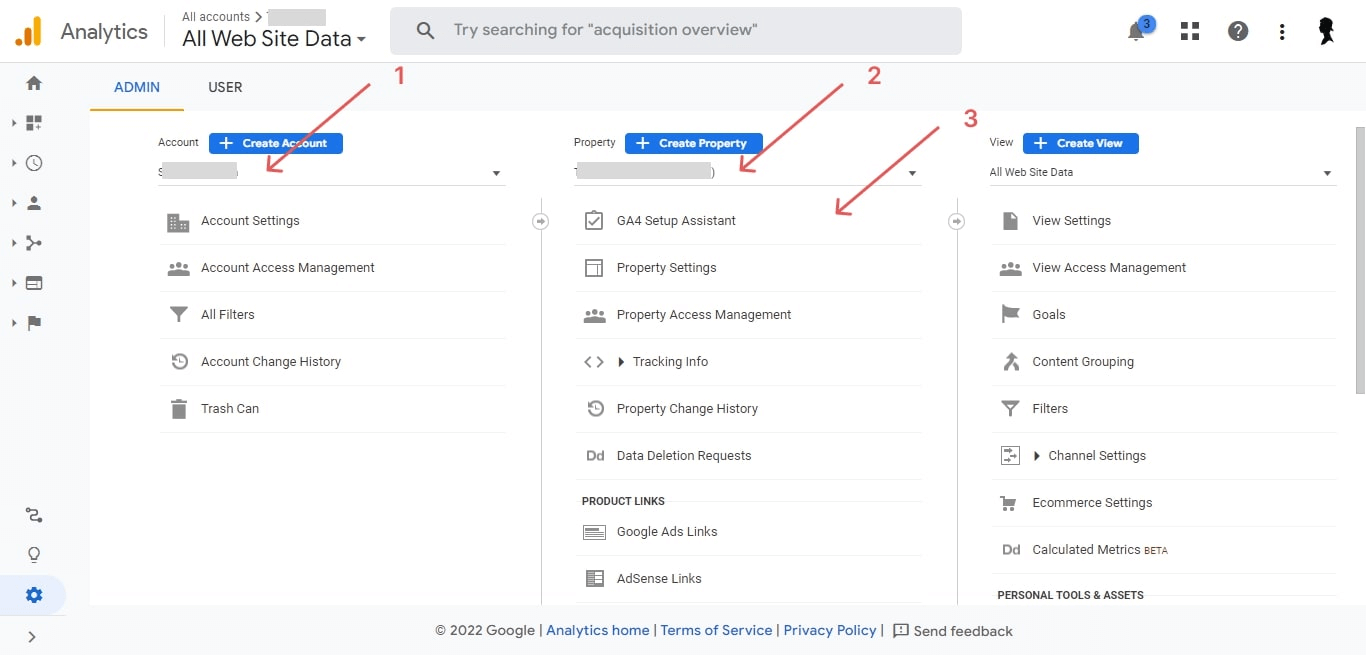Image resolution: width=1366 pixels, height=655 pixels.
Task: Switch to the USER tab
Action: [x=225, y=87]
